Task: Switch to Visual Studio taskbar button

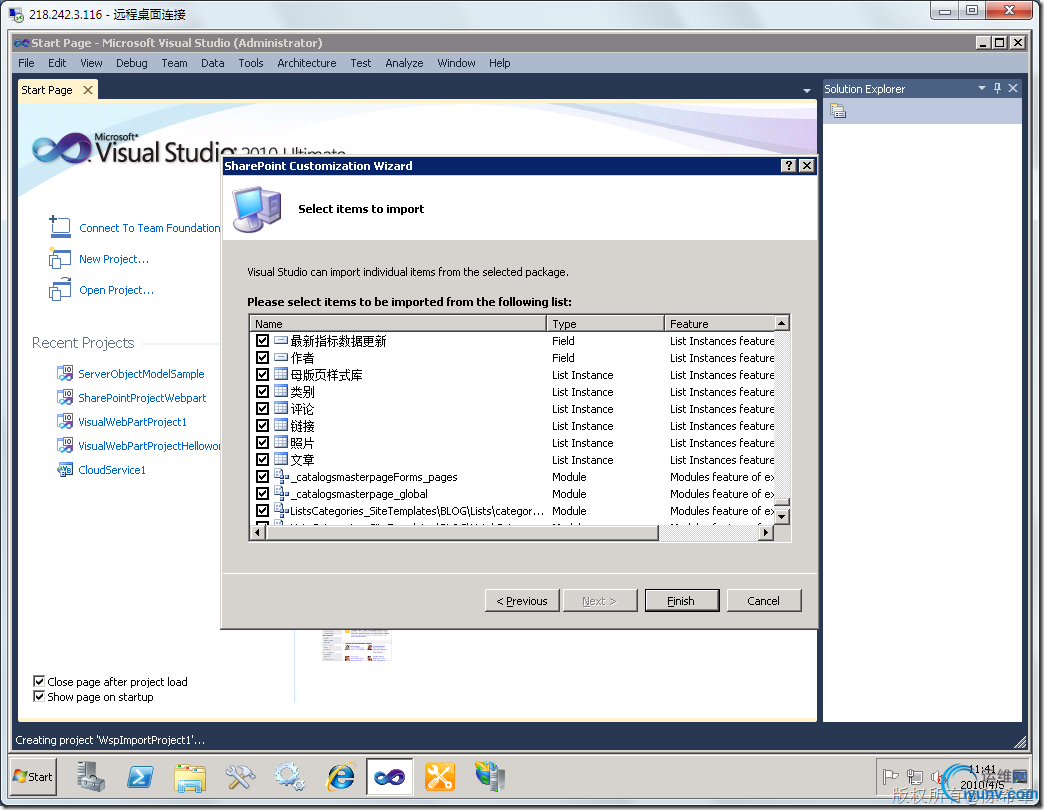Action: pos(390,777)
